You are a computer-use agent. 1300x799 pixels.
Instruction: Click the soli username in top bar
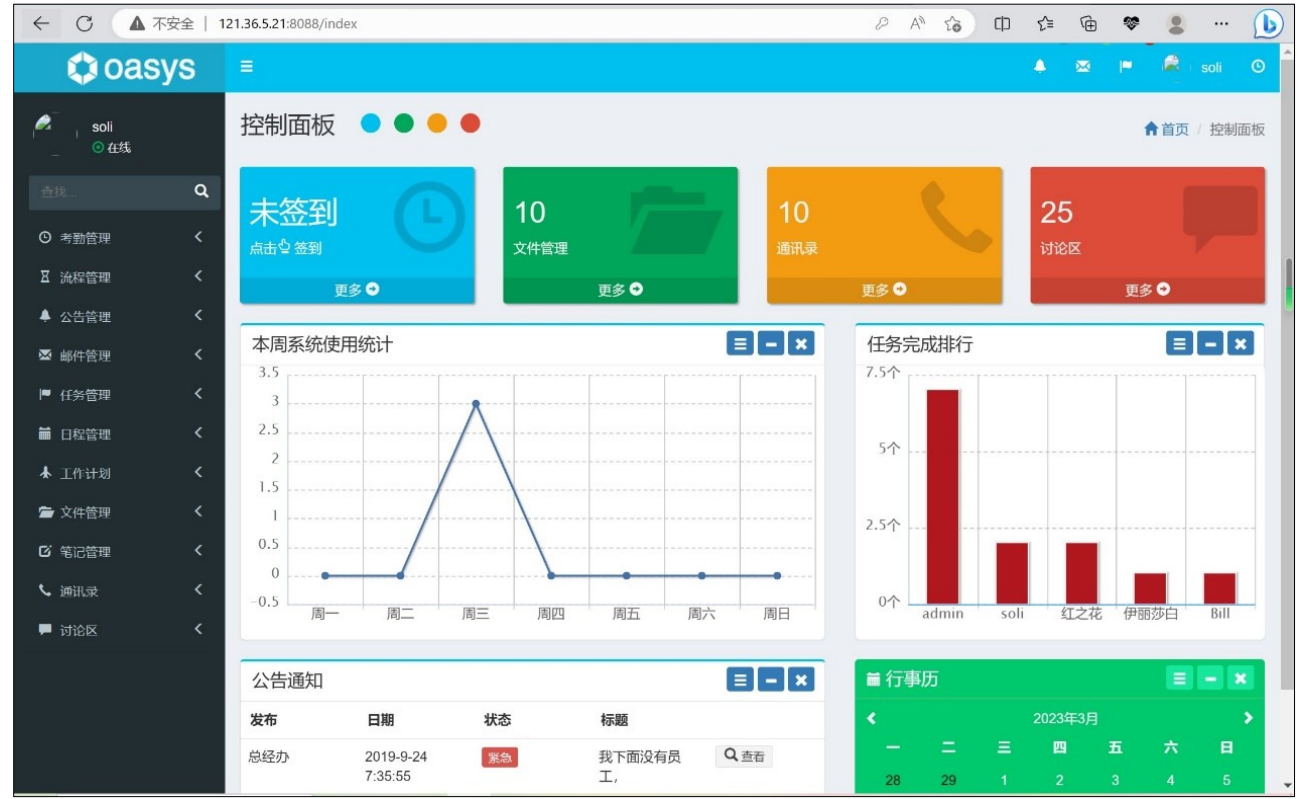(1212, 67)
